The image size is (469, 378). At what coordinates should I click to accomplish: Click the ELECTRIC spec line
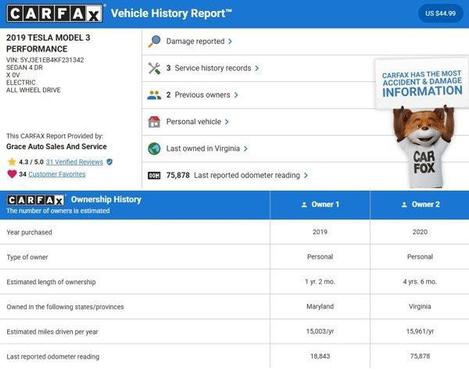[21, 82]
